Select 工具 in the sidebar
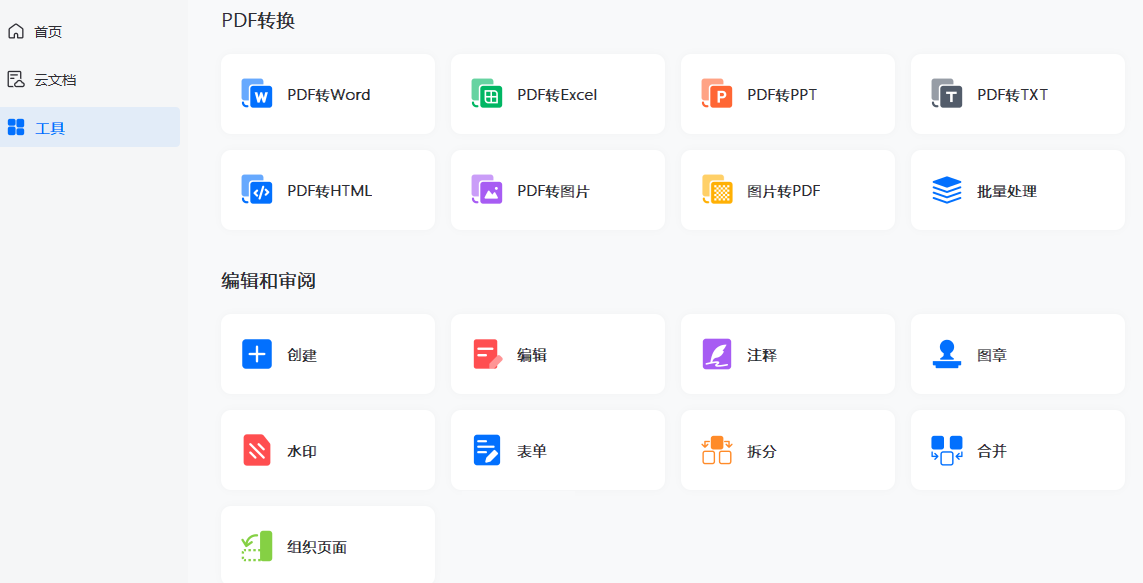1143x583 pixels. pyautogui.click(x=90, y=127)
